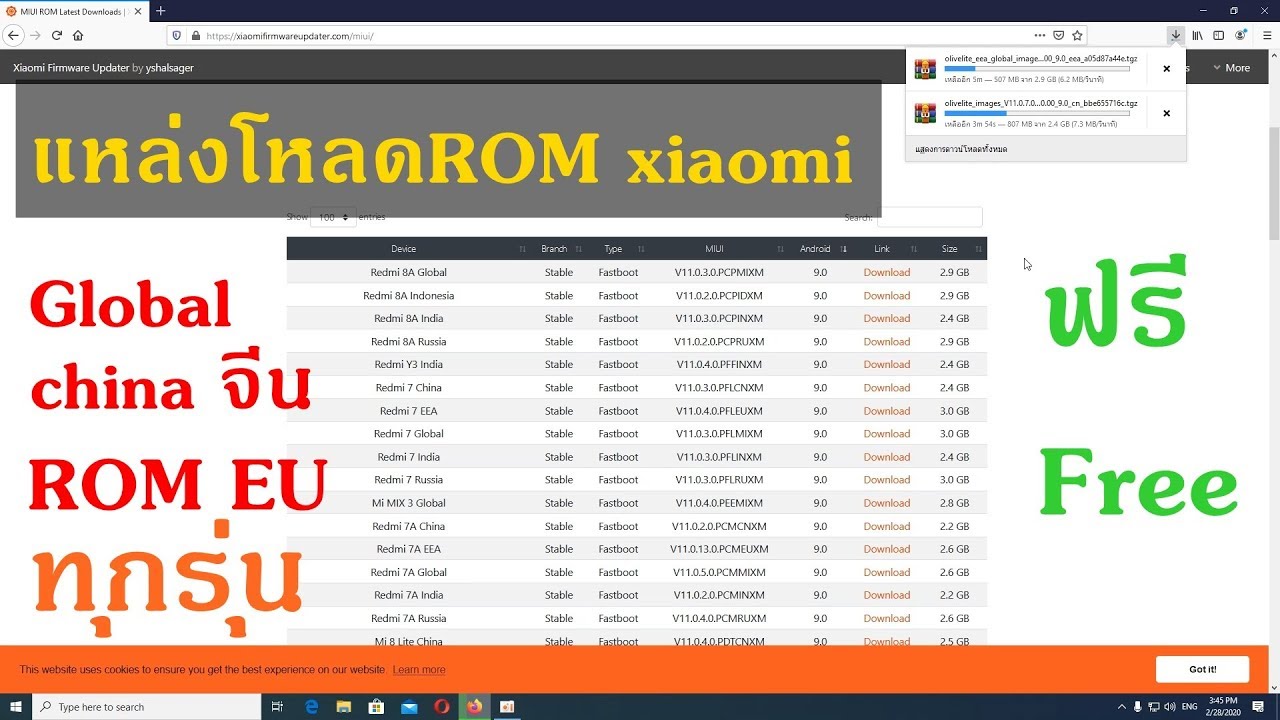This screenshot has height=720, width=1280.
Task: Bookmark this page with the star icon
Action: pyautogui.click(x=1077, y=35)
